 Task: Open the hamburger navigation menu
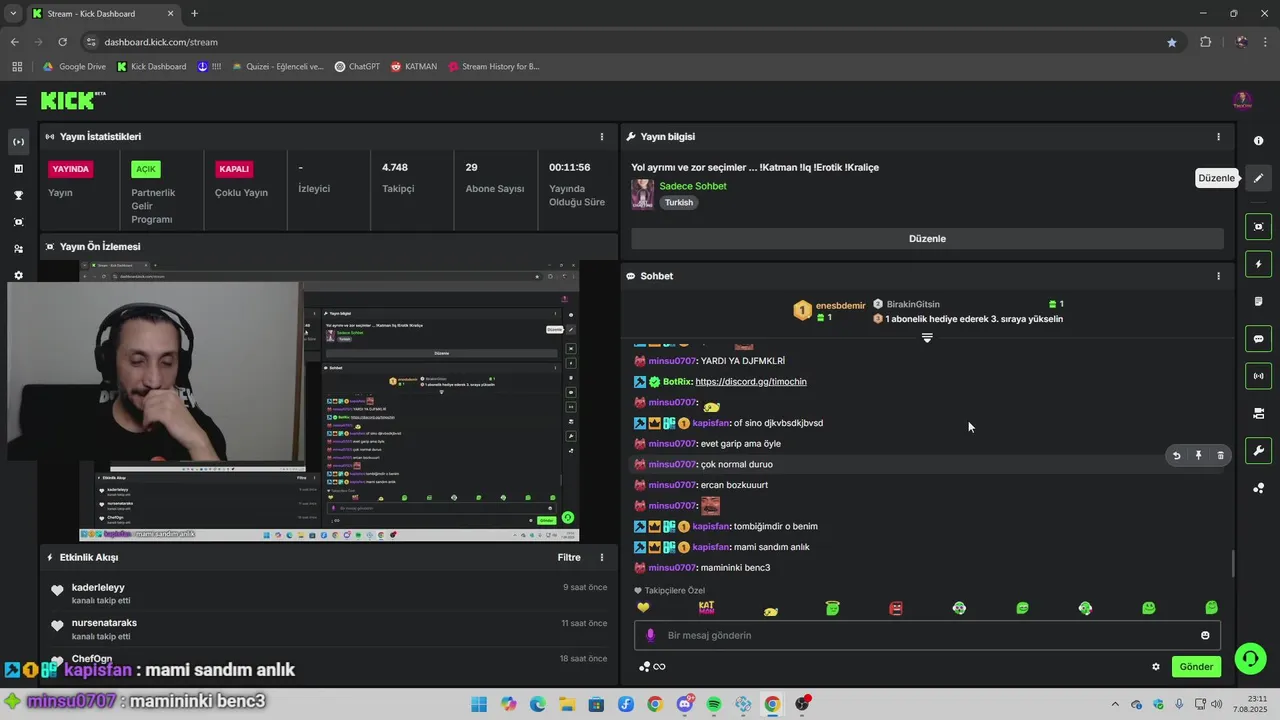(21, 100)
